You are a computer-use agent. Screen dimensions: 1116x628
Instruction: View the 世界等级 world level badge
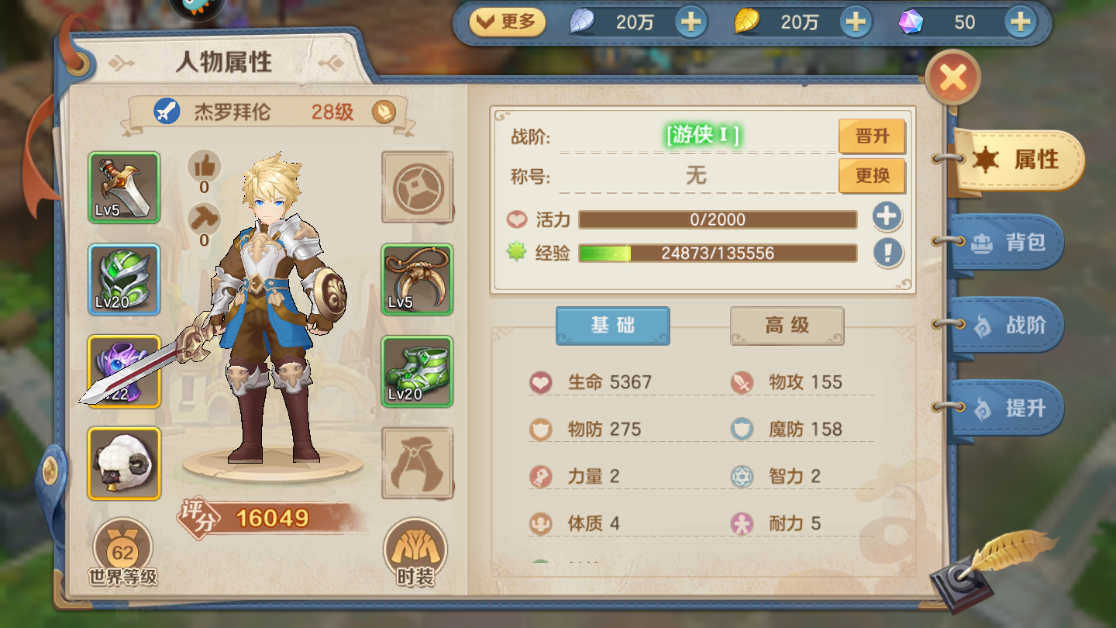pyautogui.click(x=122, y=553)
